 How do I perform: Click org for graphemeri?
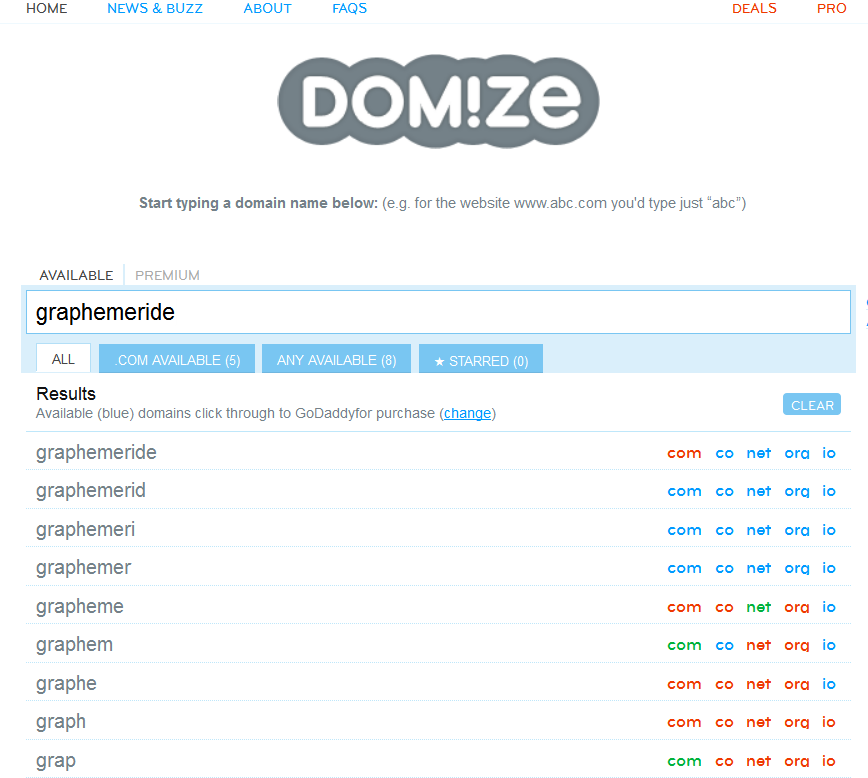[x=797, y=530]
